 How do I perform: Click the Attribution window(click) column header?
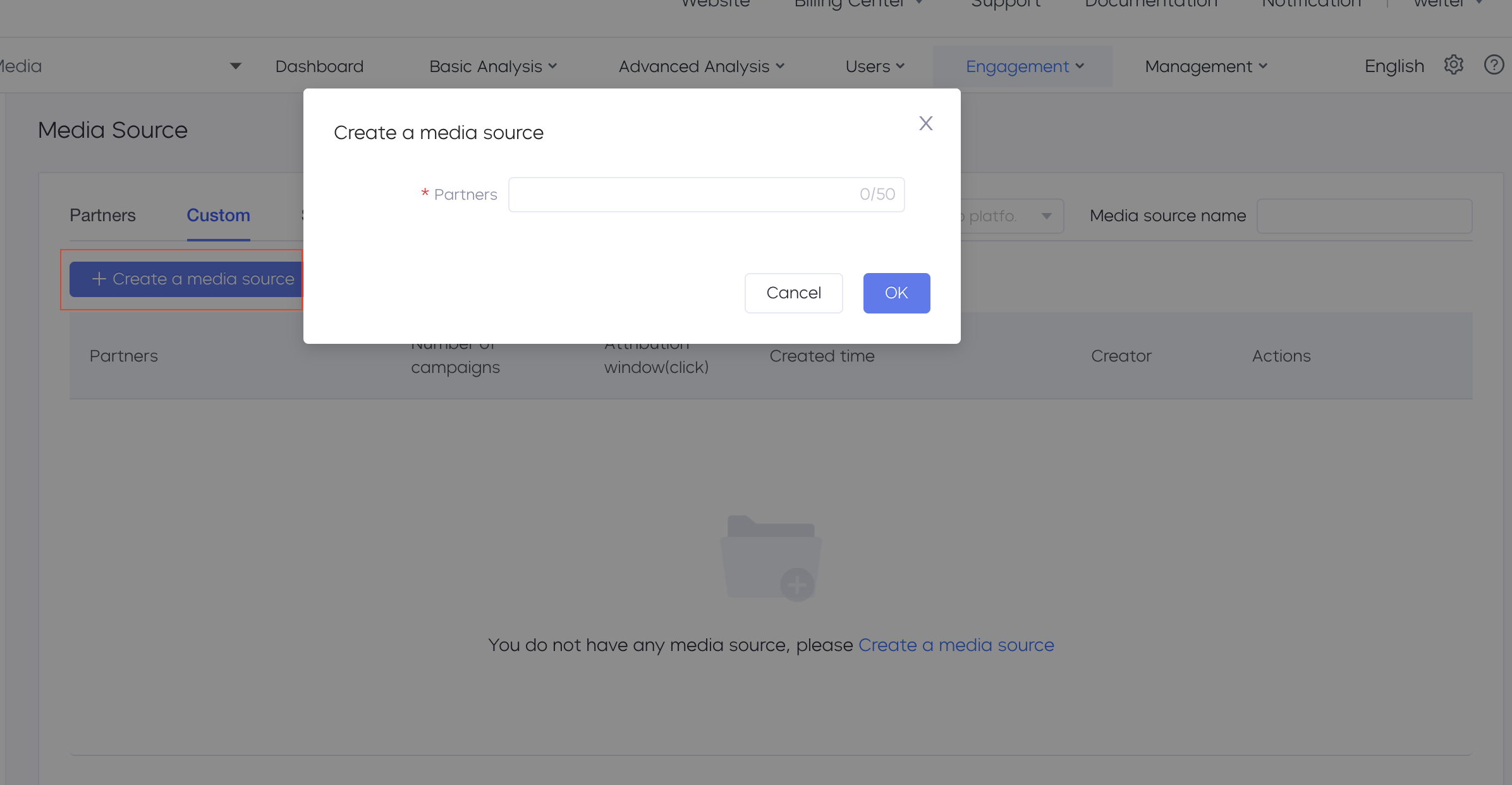tap(655, 359)
